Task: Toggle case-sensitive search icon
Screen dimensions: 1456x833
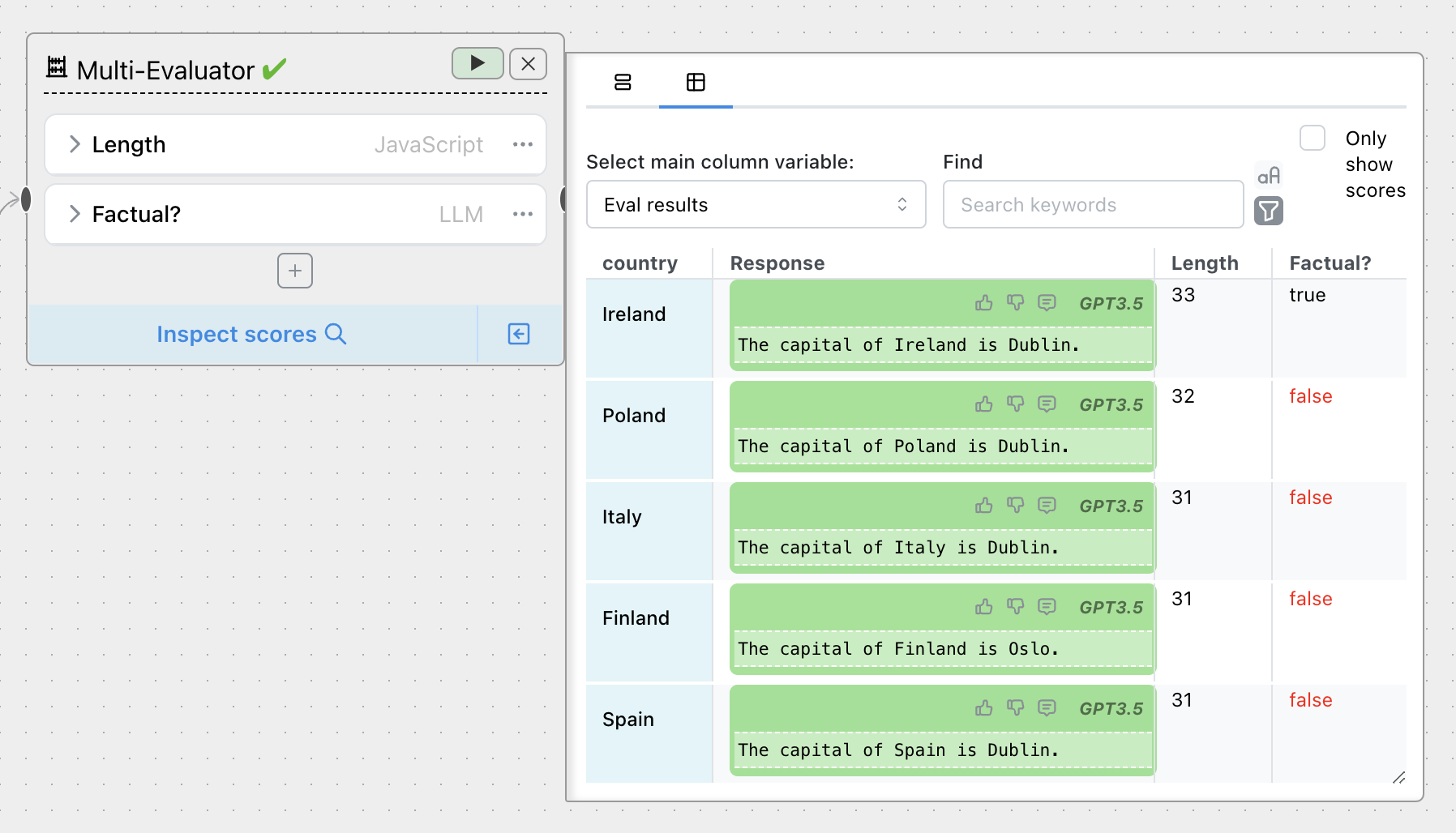Action: click(x=1269, y=176)
